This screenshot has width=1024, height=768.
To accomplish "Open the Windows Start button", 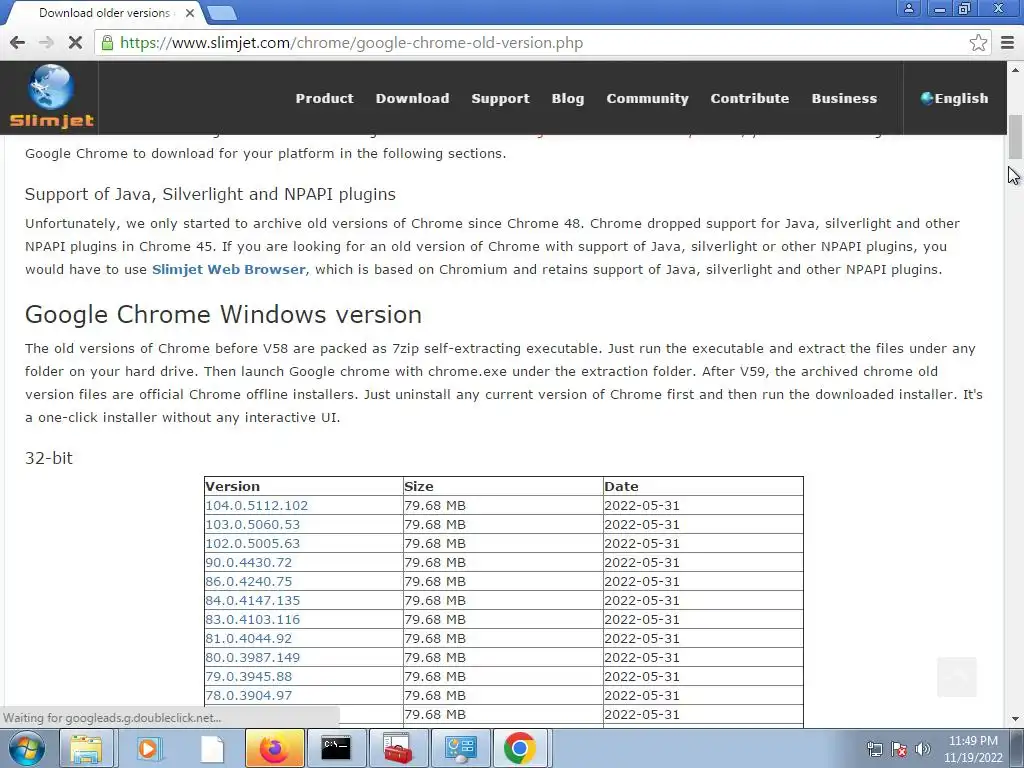I will pos(27,748).
